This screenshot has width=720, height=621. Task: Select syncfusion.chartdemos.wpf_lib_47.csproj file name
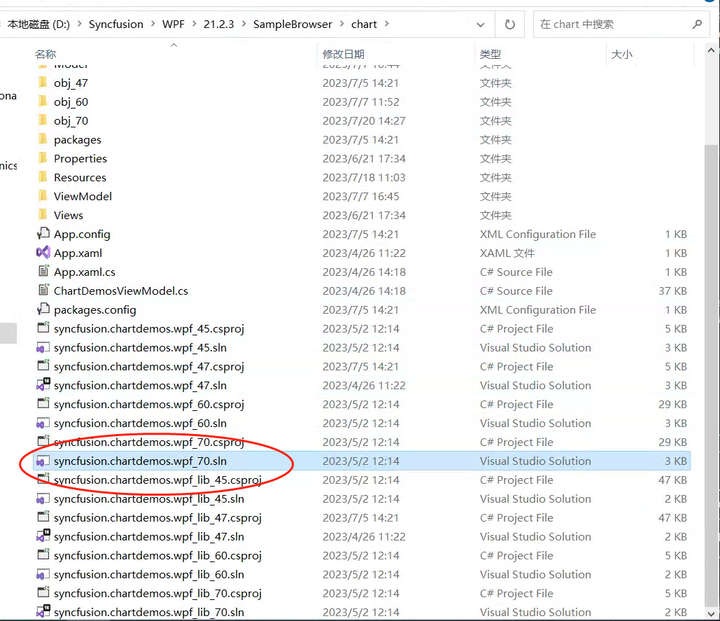[158, 518]
